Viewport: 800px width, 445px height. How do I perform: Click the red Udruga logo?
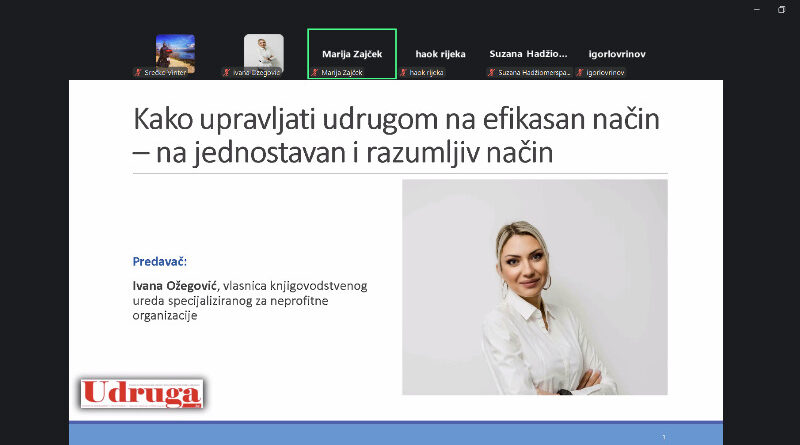pyautogui.click(x=142, y=394)
